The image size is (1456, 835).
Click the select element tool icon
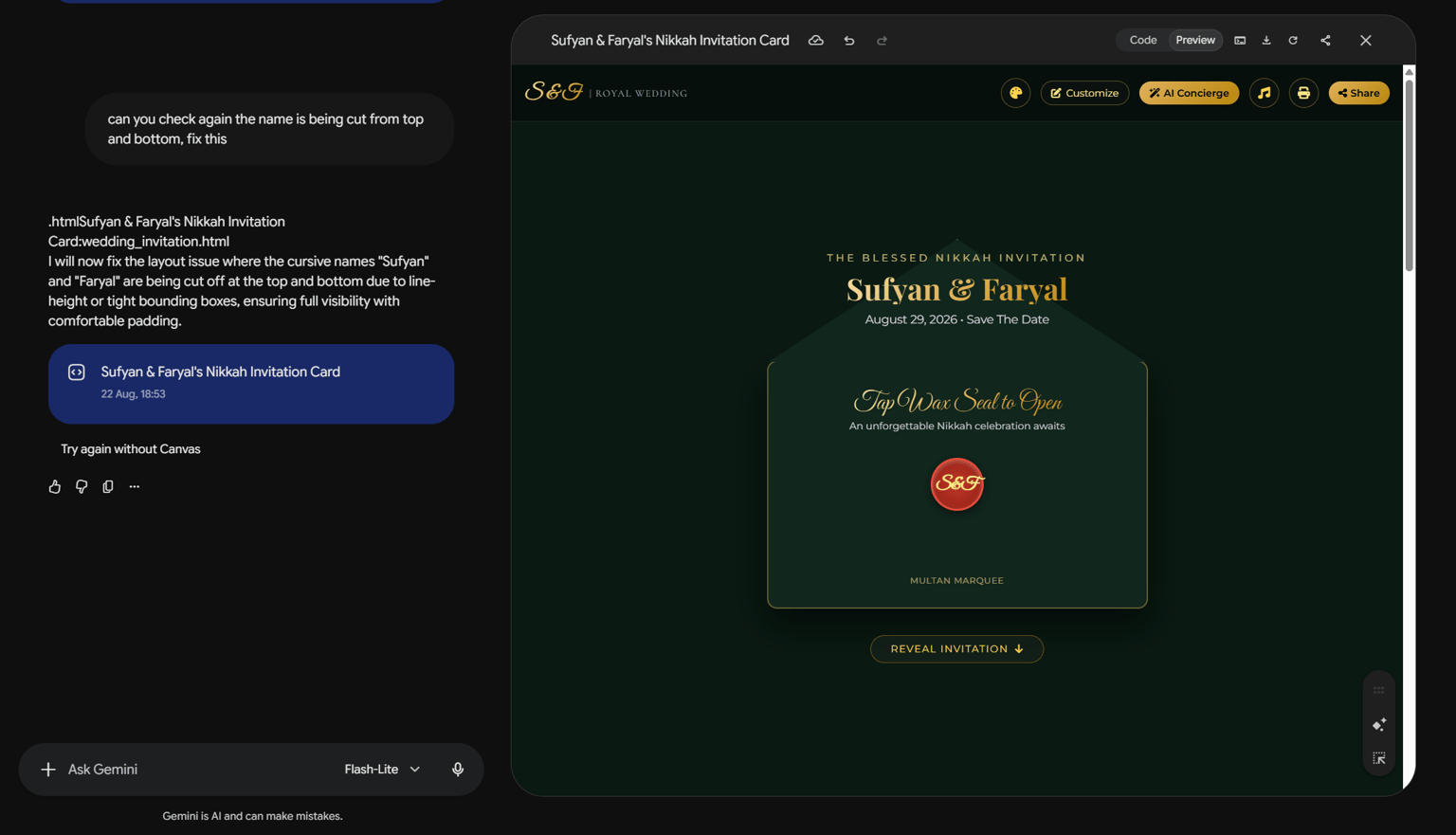(x=1379, y=758)
